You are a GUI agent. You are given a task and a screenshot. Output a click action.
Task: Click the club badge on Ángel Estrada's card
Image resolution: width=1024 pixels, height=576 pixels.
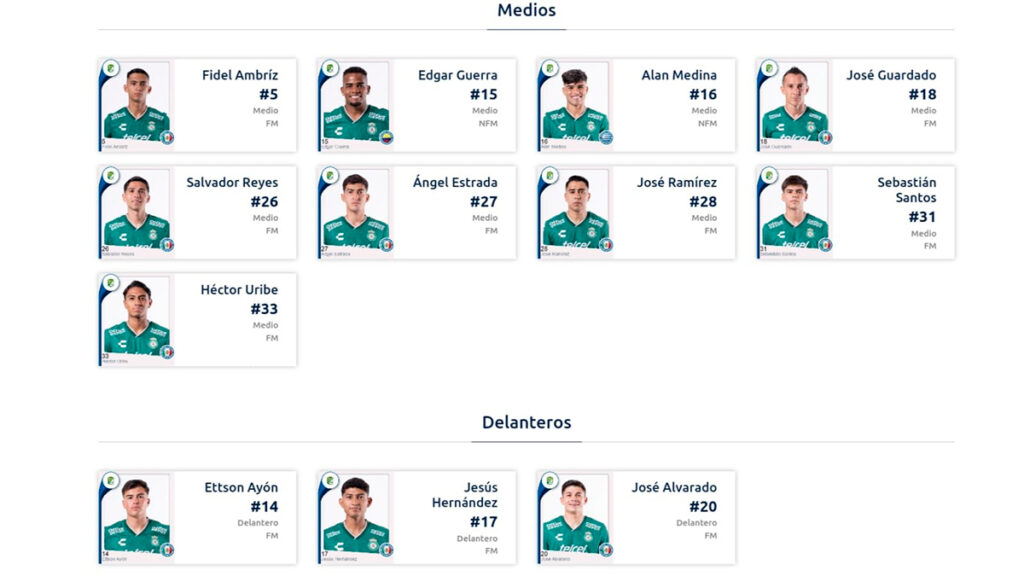point(330,176)
